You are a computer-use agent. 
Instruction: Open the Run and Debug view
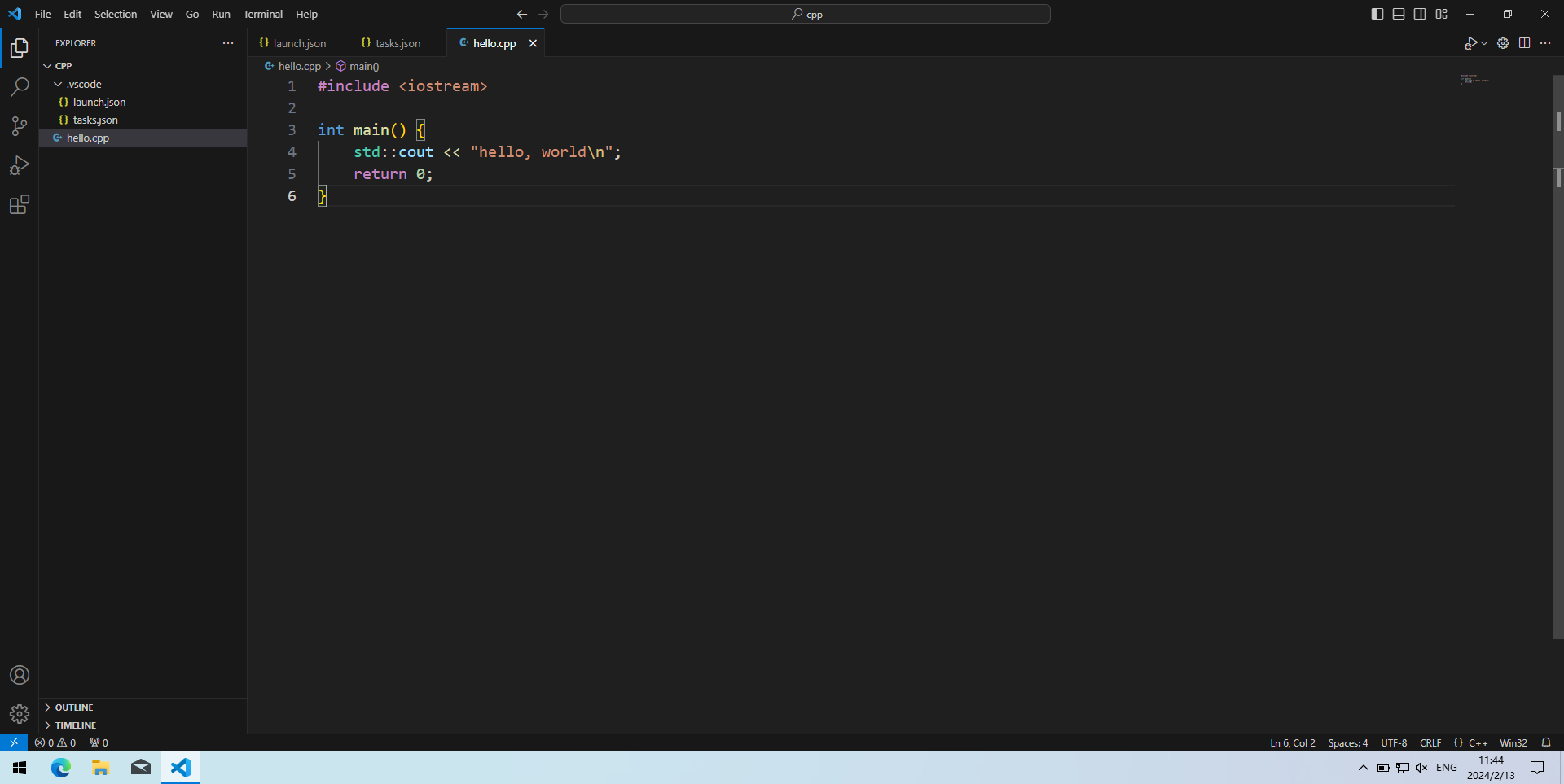click(20, 165)
